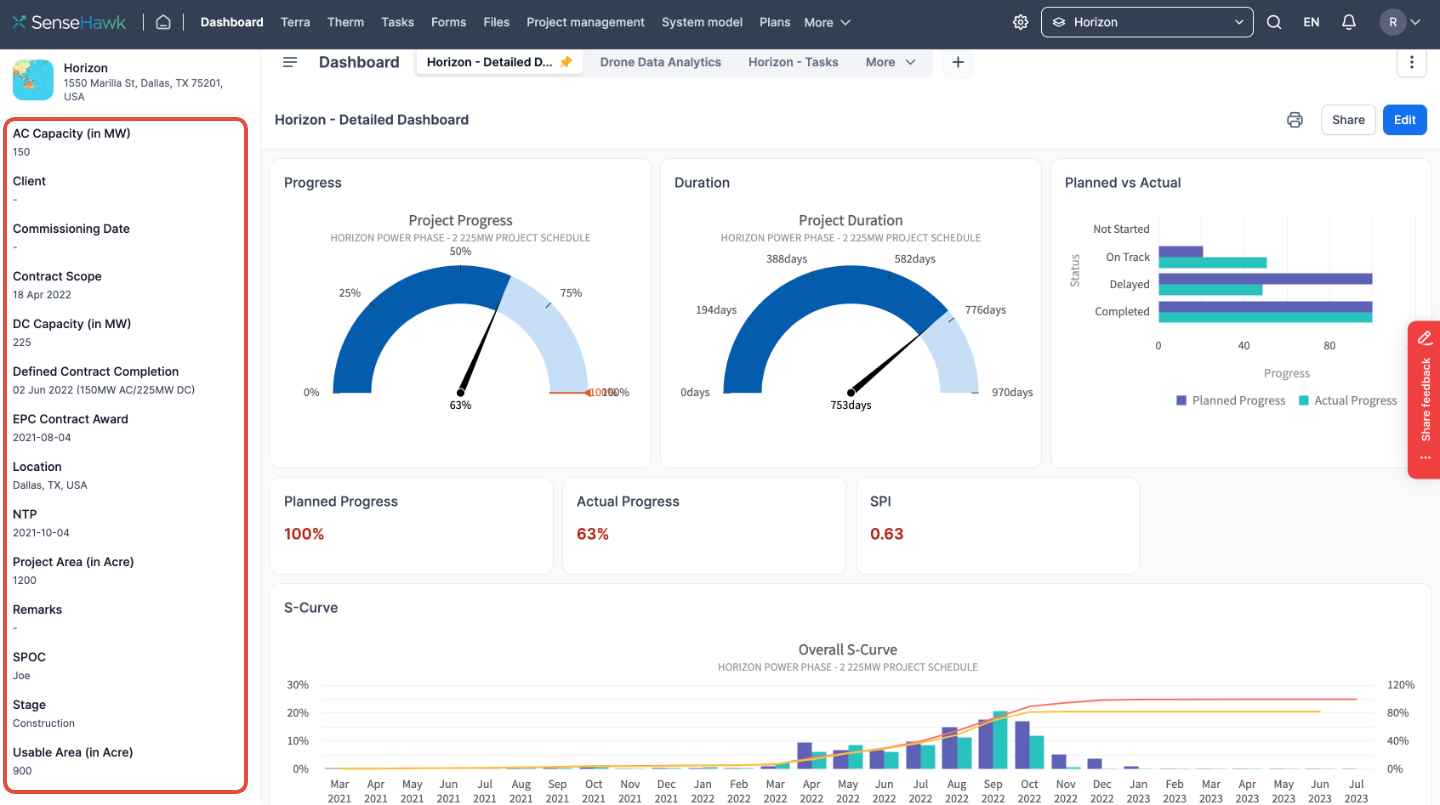The image size is (1440, 805).
Task: Open System model in the navbar
Action: pyautogui.click(x=703, y=22)
